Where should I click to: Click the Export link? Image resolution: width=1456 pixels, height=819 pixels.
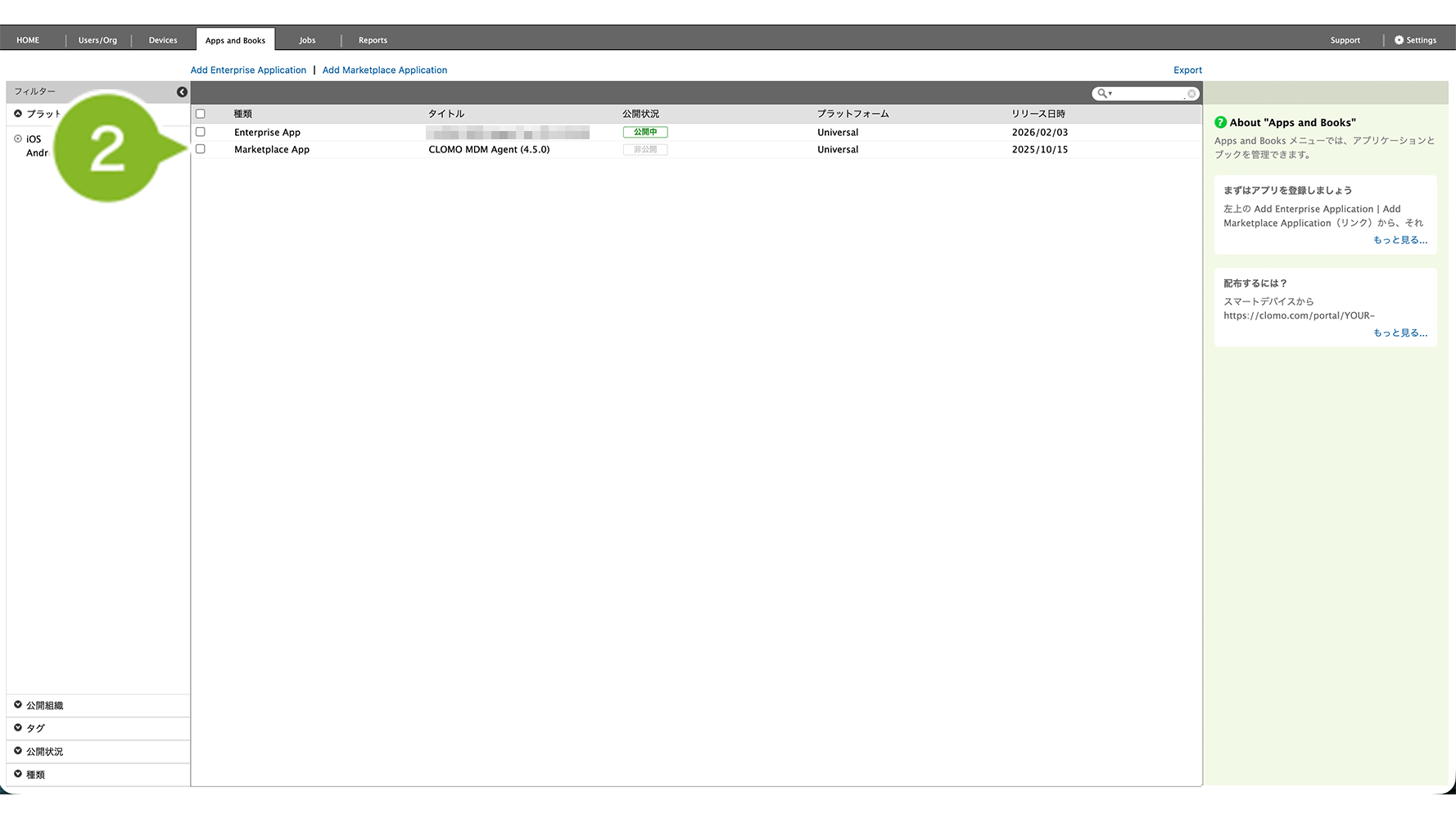coord(1187,70)
